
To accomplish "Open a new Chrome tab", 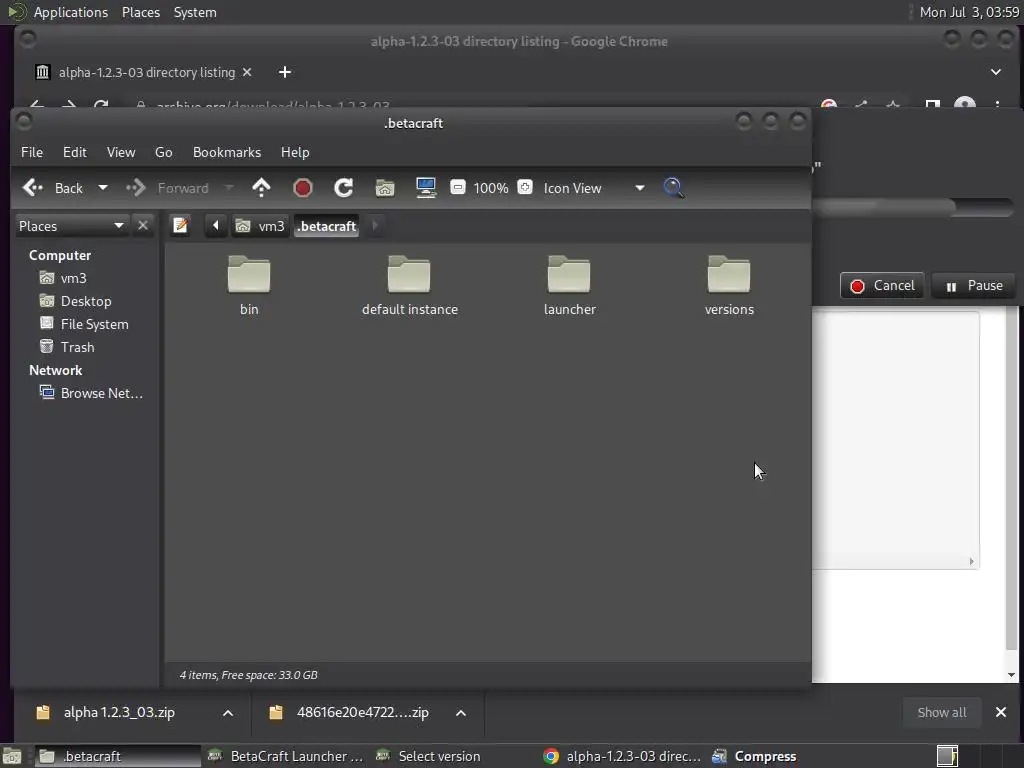I will pyautogui.click(x=285, y=72).
